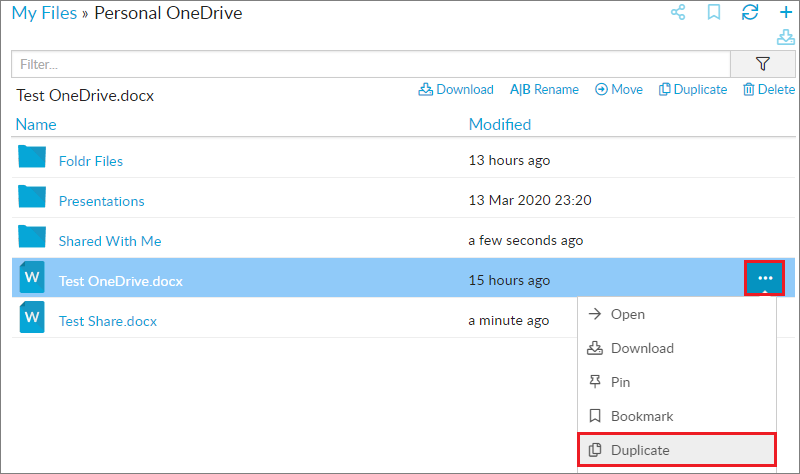Click Word icon of Test Share.docx
Viewport: 800px width, 474px height.
[x=32, y=317]
